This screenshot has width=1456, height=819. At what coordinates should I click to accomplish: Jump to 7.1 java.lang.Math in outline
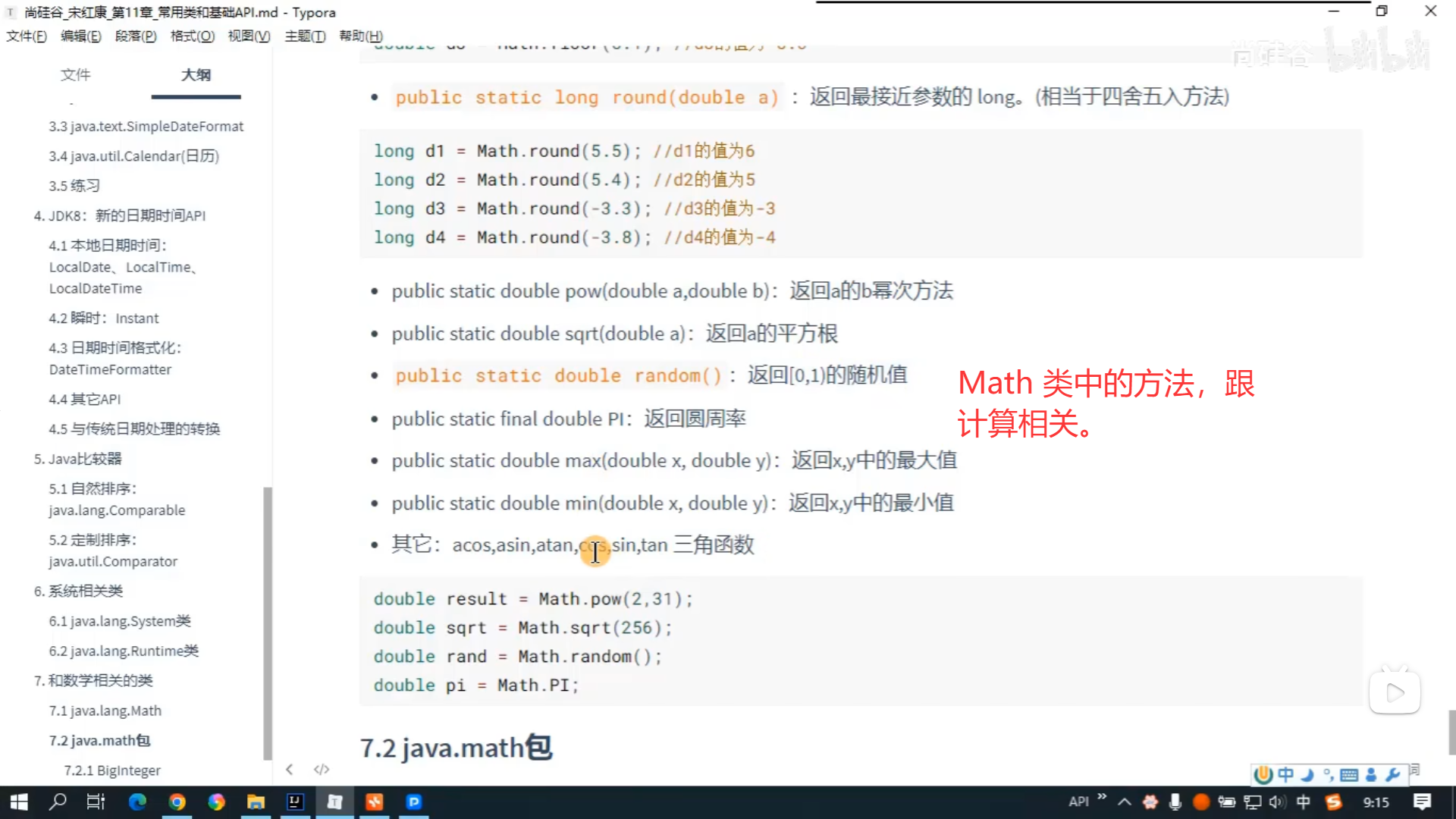point(105,711)
